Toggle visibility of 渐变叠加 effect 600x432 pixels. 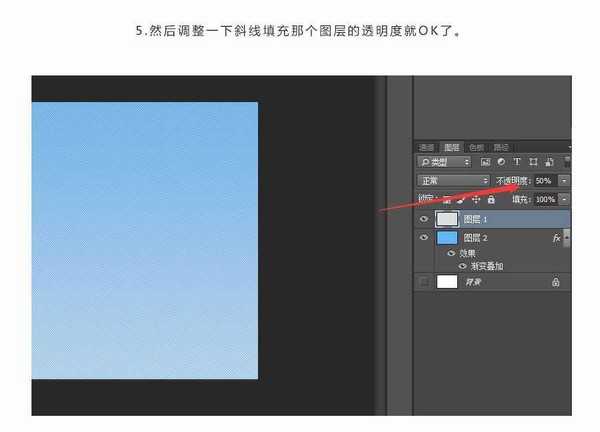tap(463, 266)
